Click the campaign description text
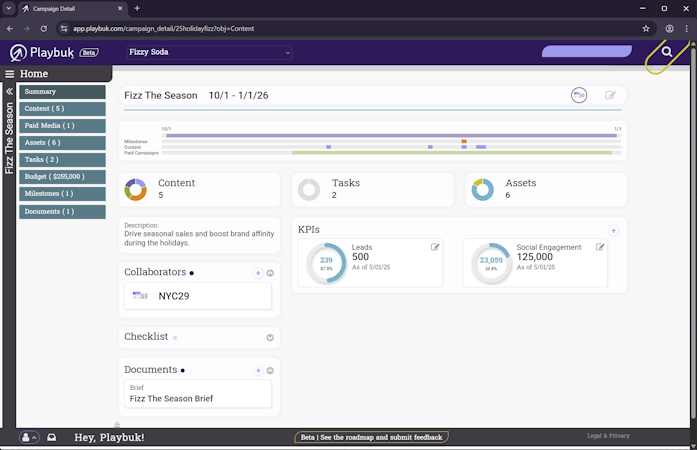Screen dimensions: 697x450 [199, 238]
